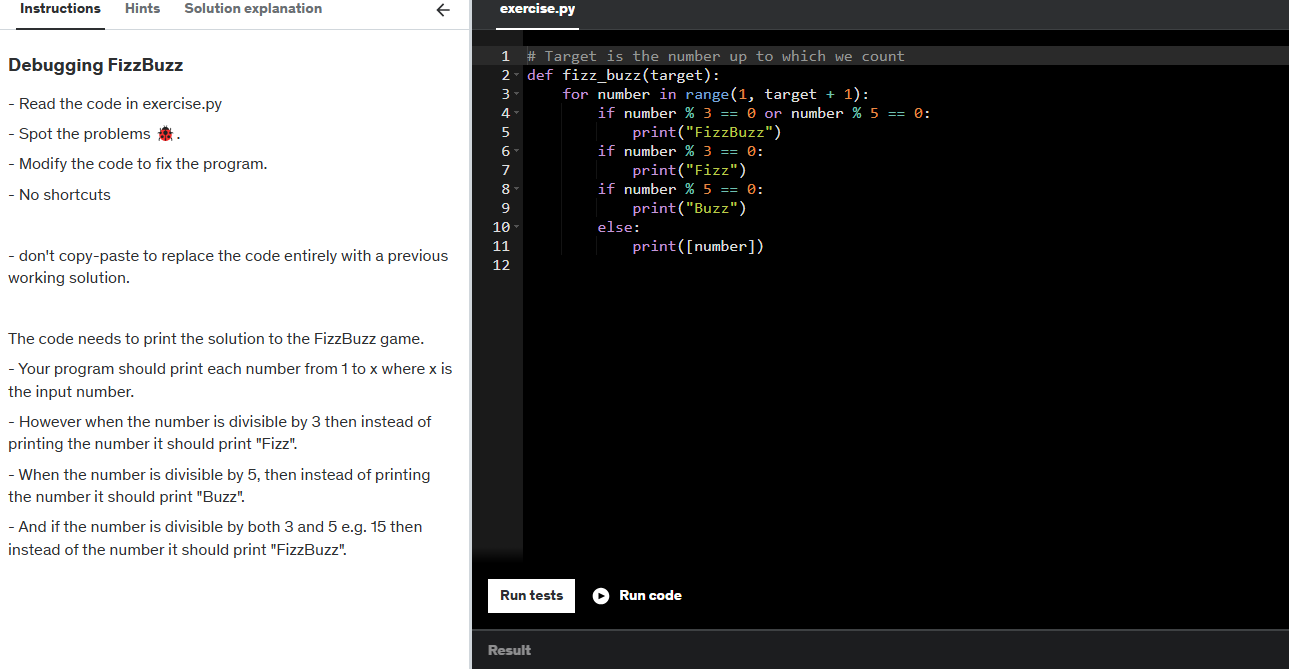Click line number 5 in the gutter
The image size is (1289, 669).
pyautogui.click(x=506, y=132)
